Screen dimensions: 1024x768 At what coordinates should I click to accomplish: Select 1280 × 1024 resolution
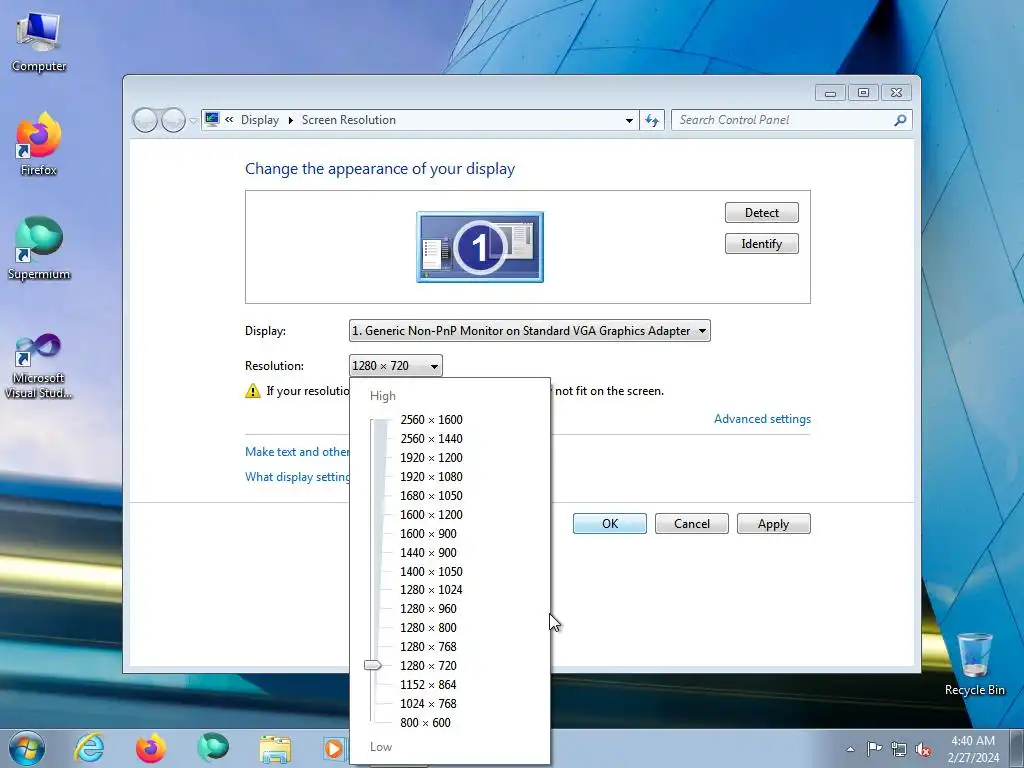click(x=431, y=590)
